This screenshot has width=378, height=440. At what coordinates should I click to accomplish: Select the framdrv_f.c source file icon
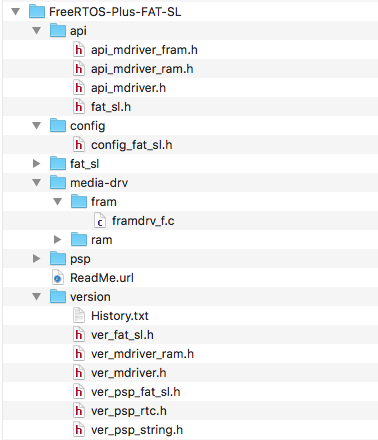pyautogui.click(x=100, y=221)
